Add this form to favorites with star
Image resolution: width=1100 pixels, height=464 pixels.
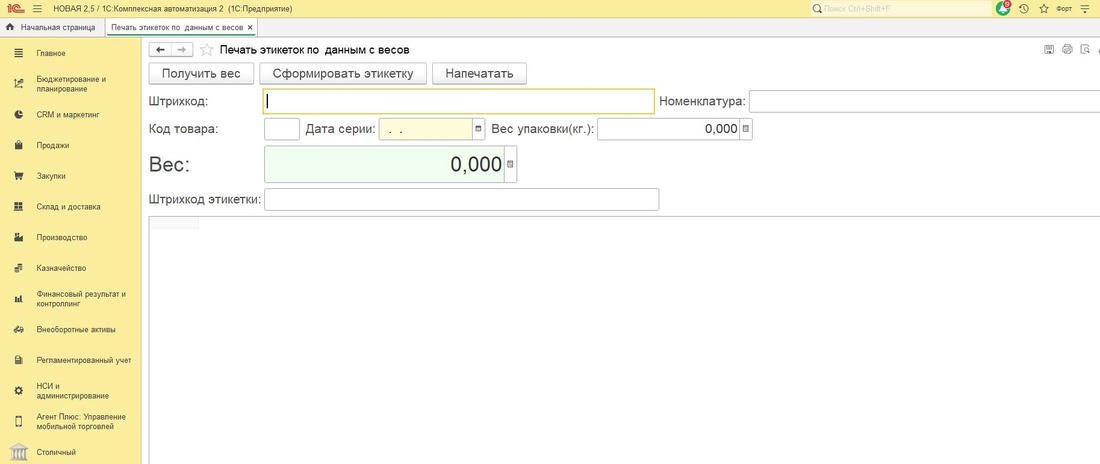coord(207,49)
